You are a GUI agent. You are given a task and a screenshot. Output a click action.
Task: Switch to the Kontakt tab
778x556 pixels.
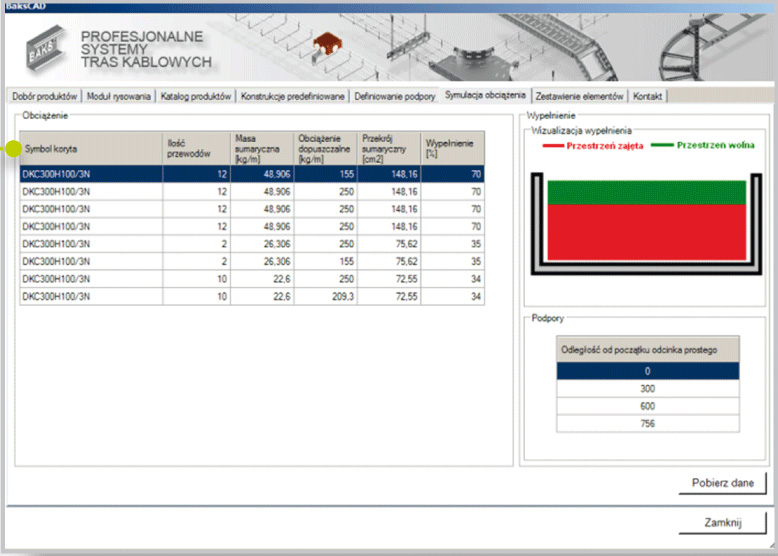coord(648,96)
